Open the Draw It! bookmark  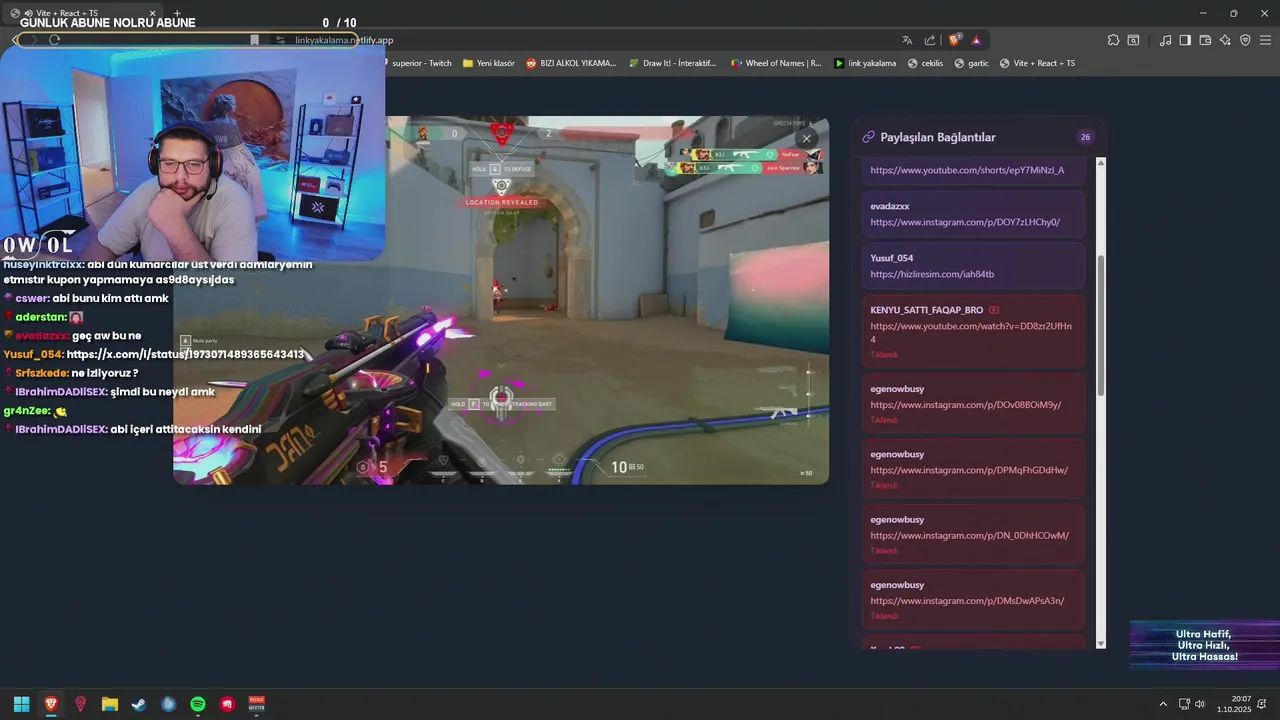click(673, 63)
